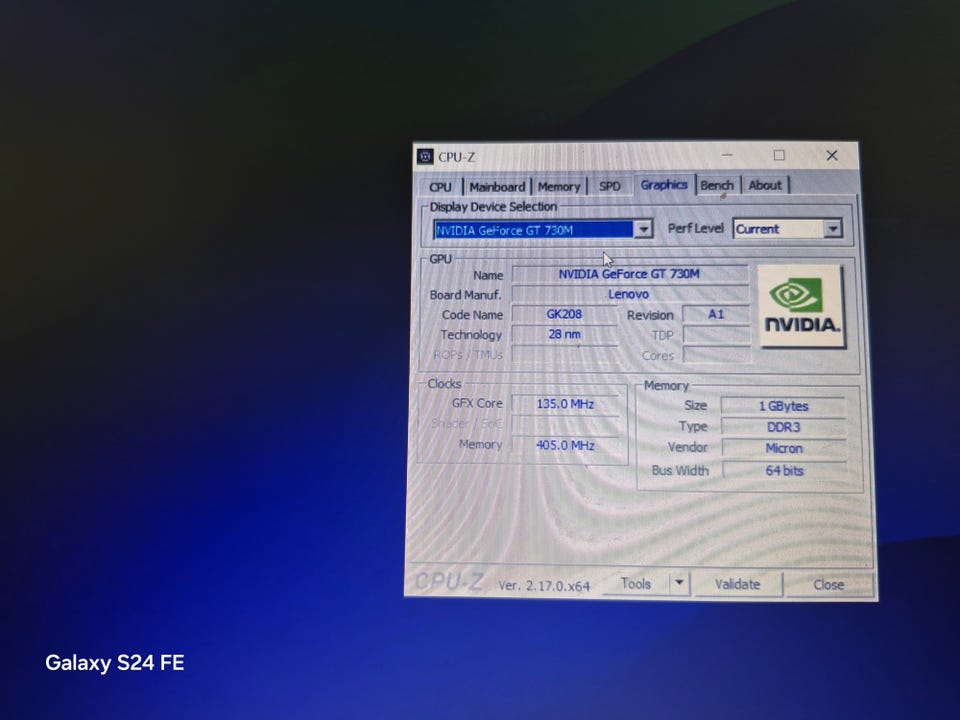Click the Ver. 2.17.0.x64 version text
Screen dimensions: 960x720
[x=544, y=586]
